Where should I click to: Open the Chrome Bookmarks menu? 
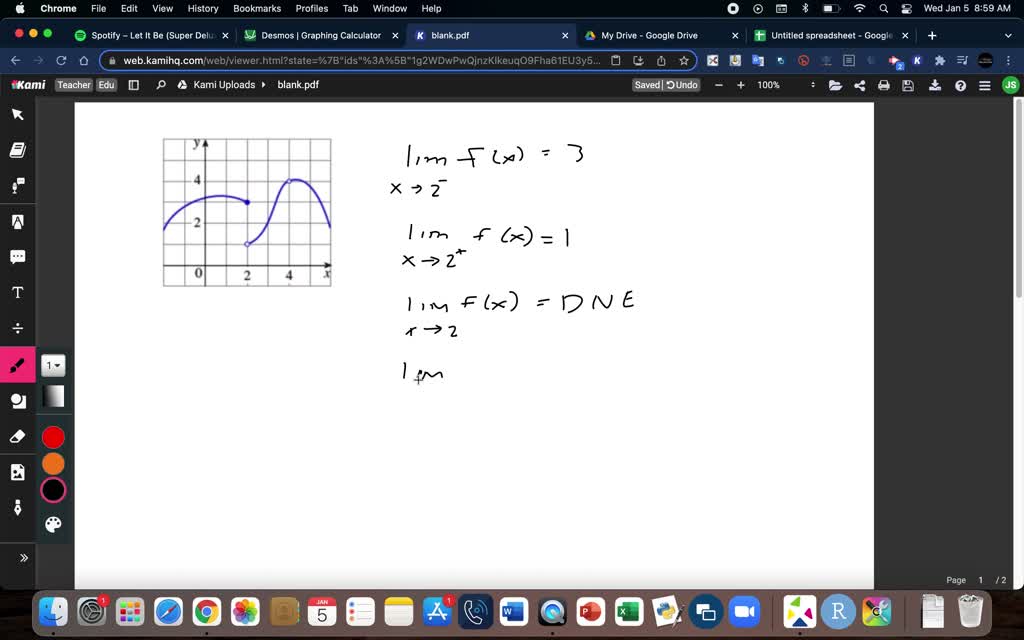coord(257,8)
